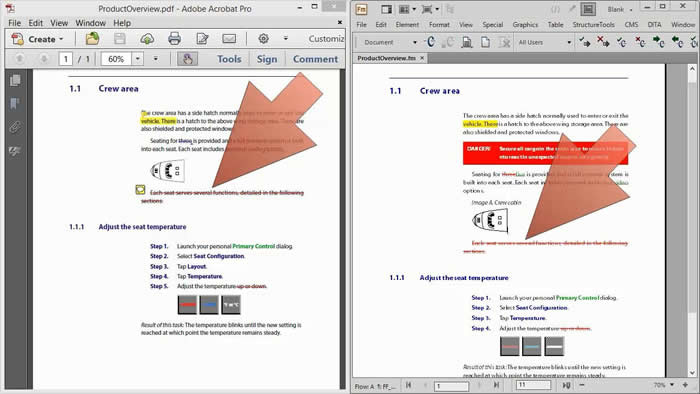Click the next page down arrow in Acrobat
The height and width of the screenshot is (394, 700).
44,58
